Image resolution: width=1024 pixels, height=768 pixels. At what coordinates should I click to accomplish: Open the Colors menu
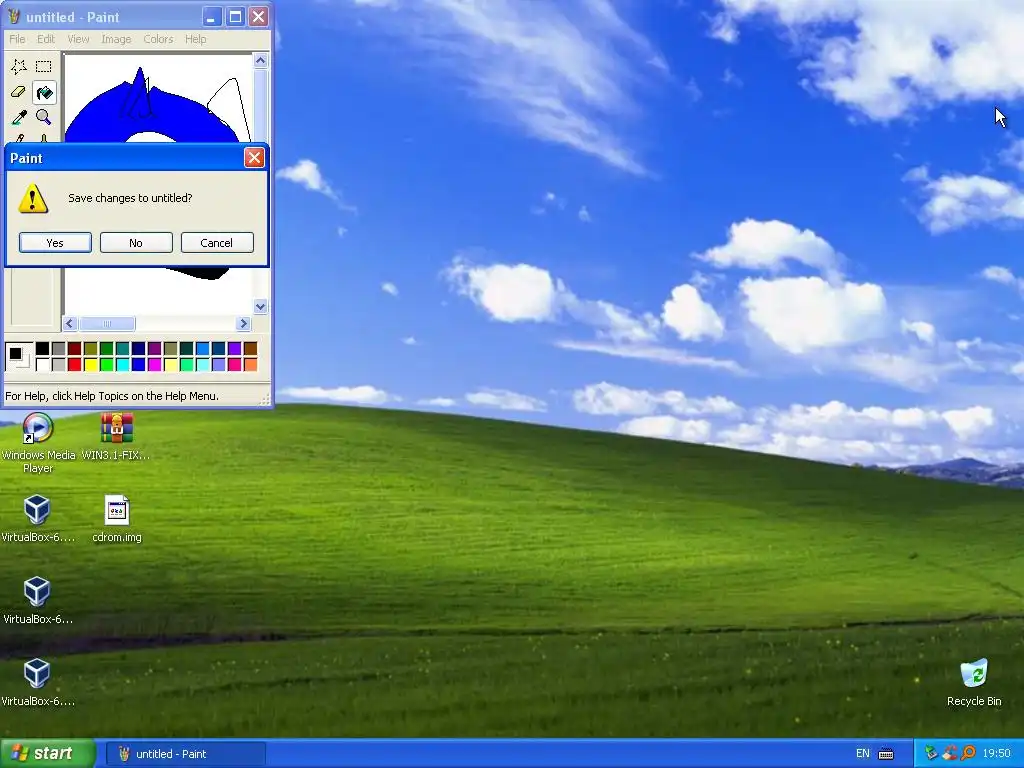158,39
